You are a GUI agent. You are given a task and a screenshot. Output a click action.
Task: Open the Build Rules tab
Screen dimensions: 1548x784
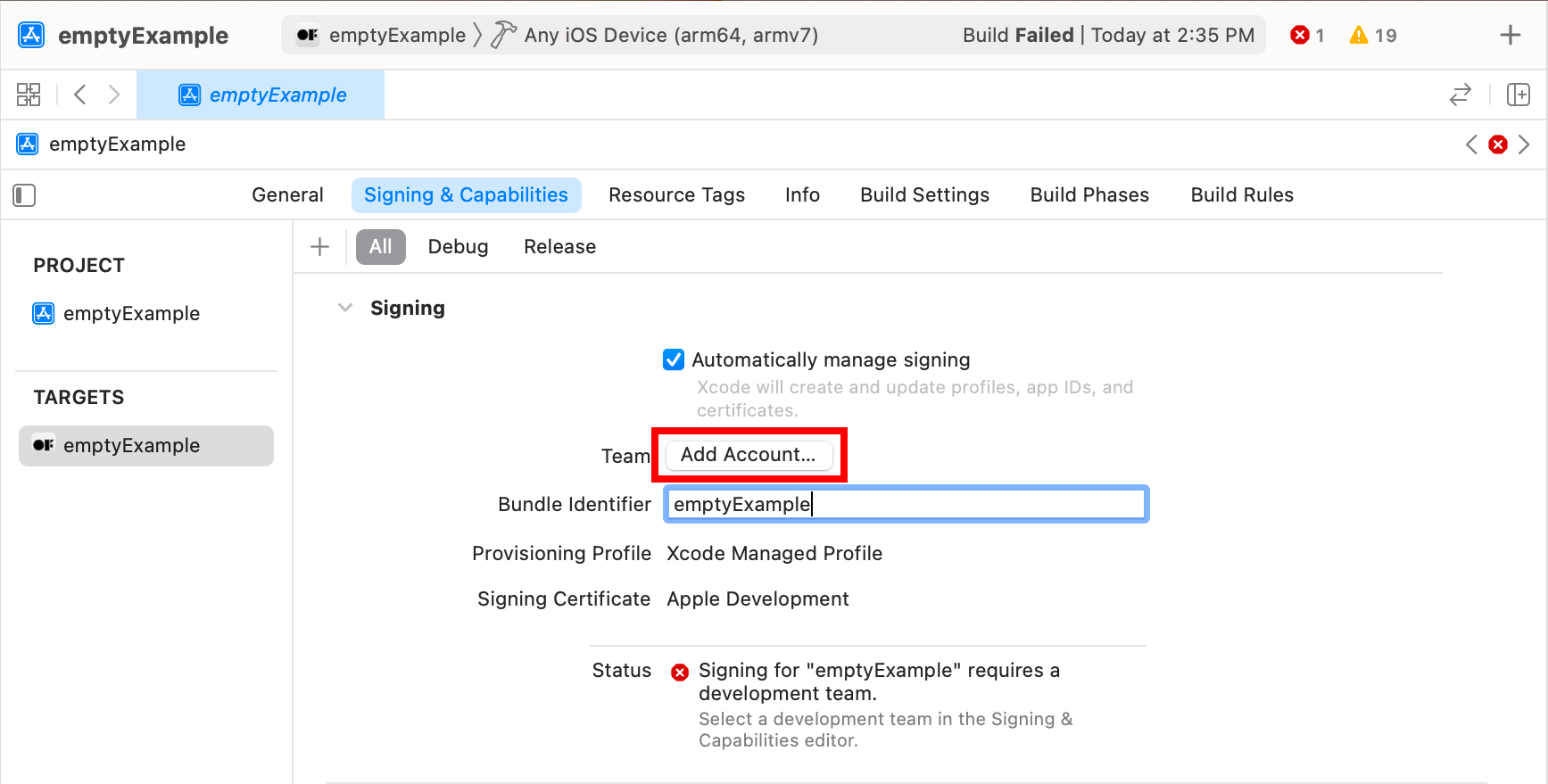1242,195
